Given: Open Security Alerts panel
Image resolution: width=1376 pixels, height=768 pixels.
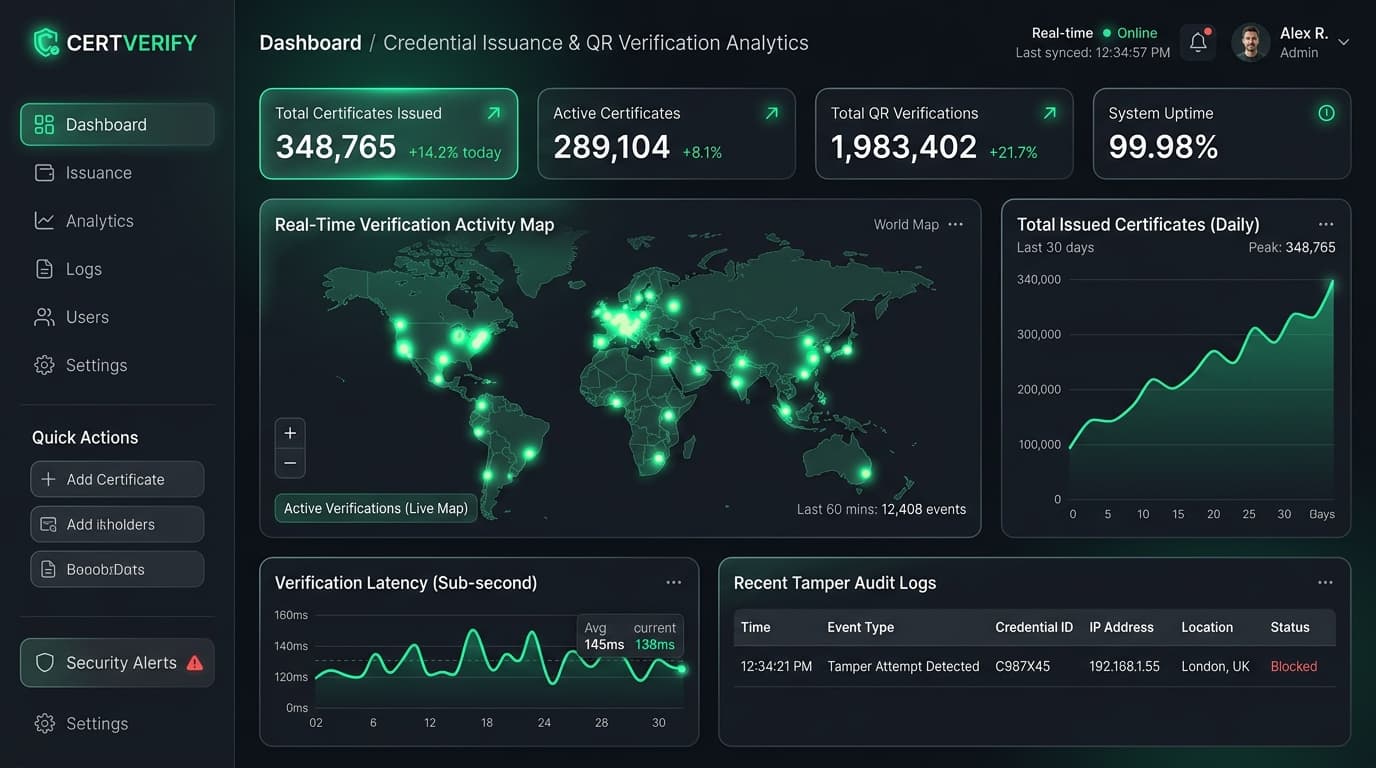Looking at the screenshot, I should click(x=117, y=662).
